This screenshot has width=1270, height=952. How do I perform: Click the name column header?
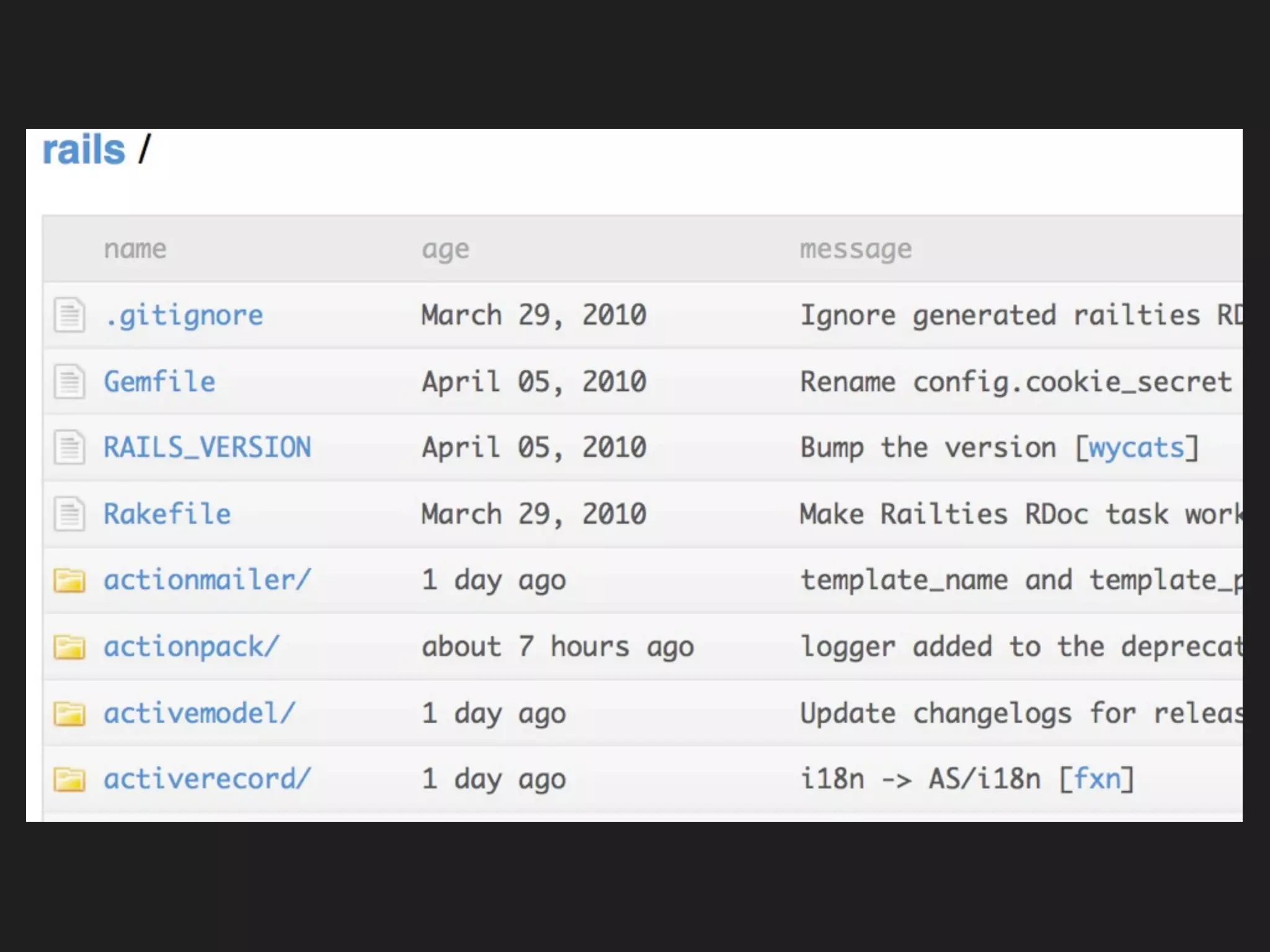tap(135, 249)
